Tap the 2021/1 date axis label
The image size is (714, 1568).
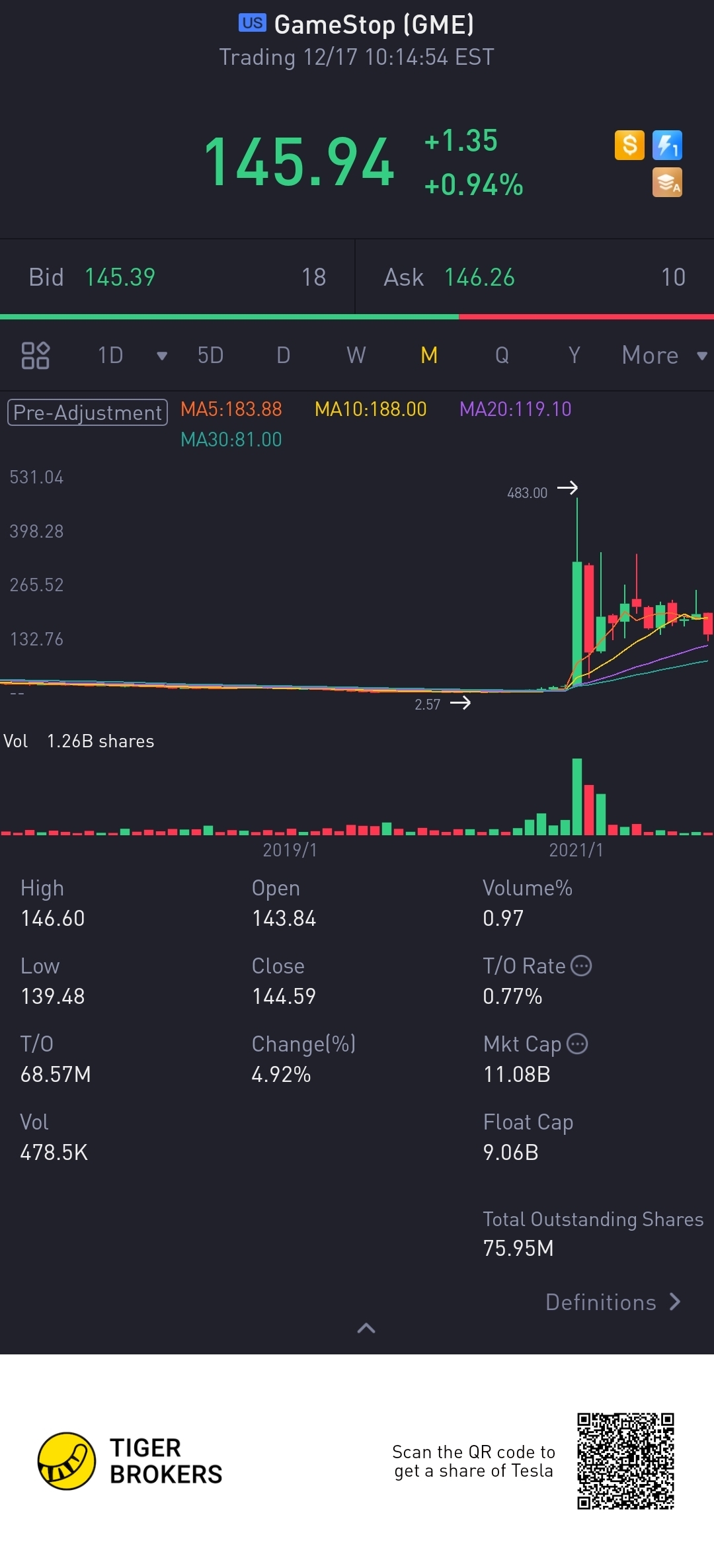(576, 850)
